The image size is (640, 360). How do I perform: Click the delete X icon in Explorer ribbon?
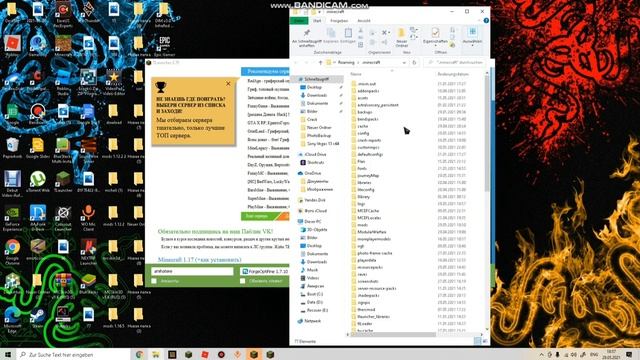[384, 32]
